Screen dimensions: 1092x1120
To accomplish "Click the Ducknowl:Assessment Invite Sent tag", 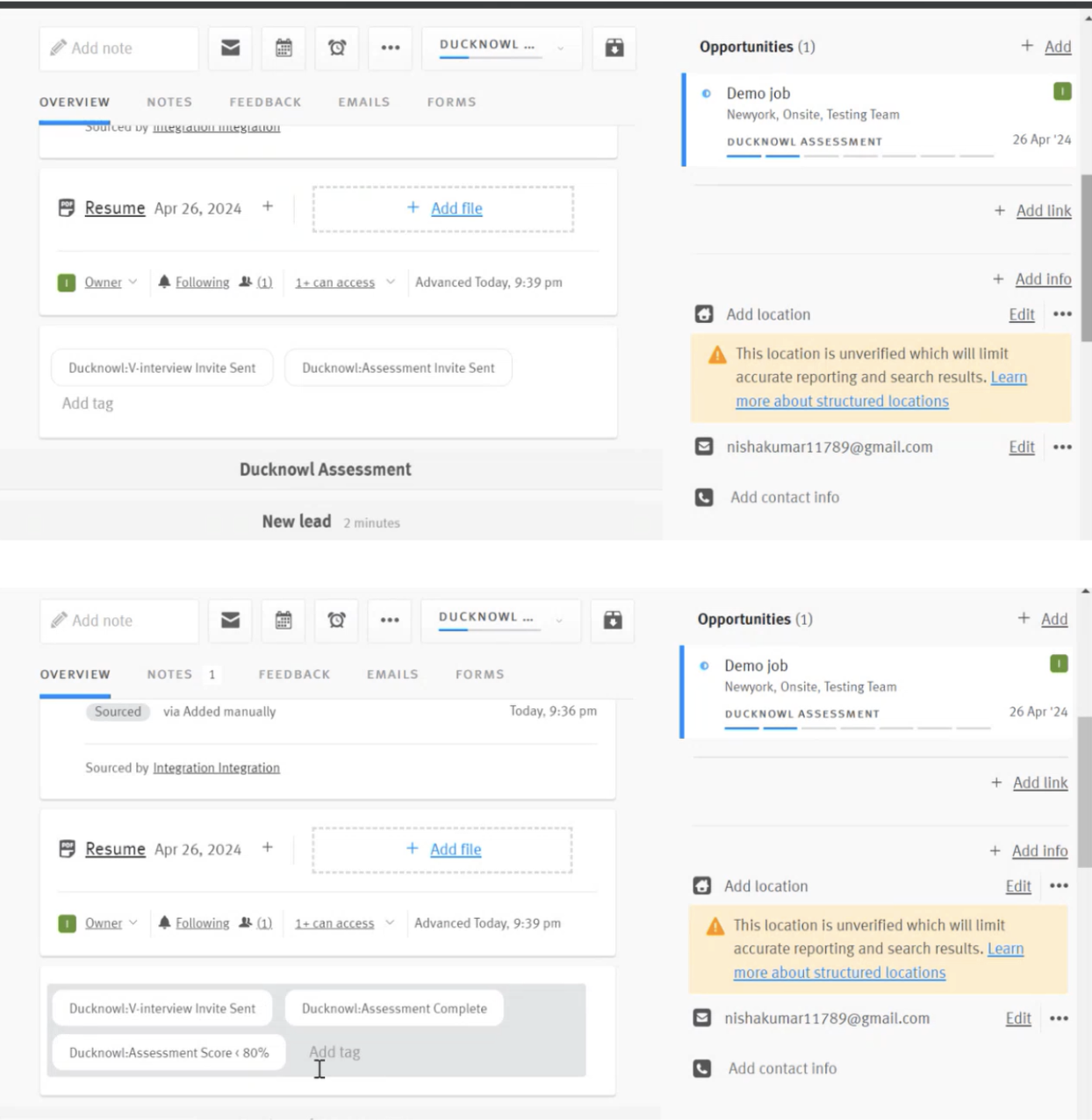I will coord(399,368).
